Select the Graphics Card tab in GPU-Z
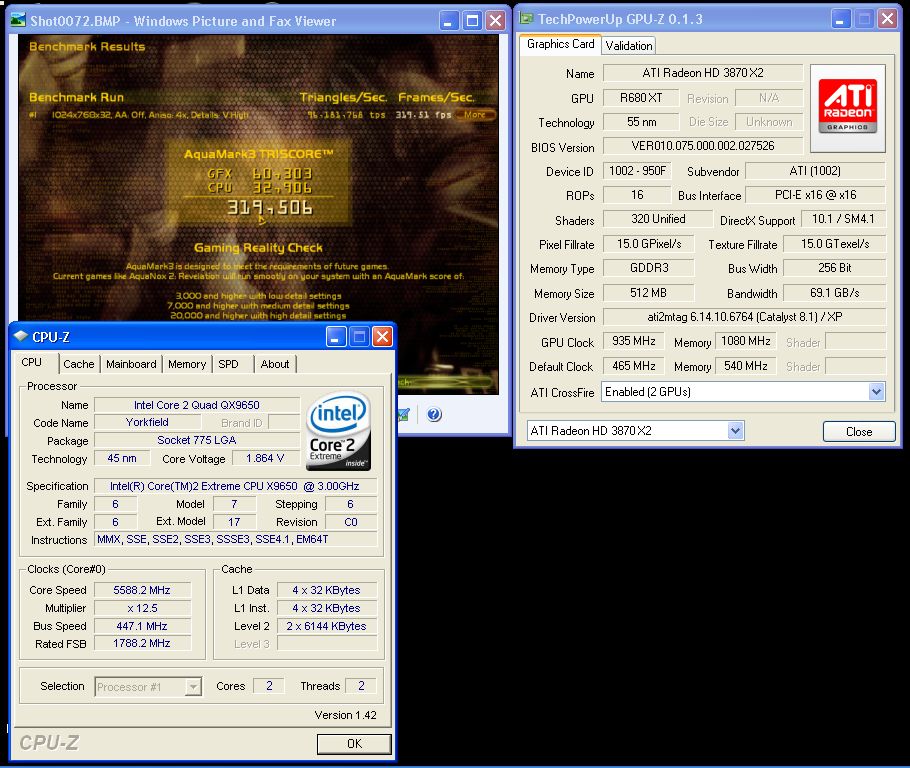 pyautogui.click(x=560, y=44)
